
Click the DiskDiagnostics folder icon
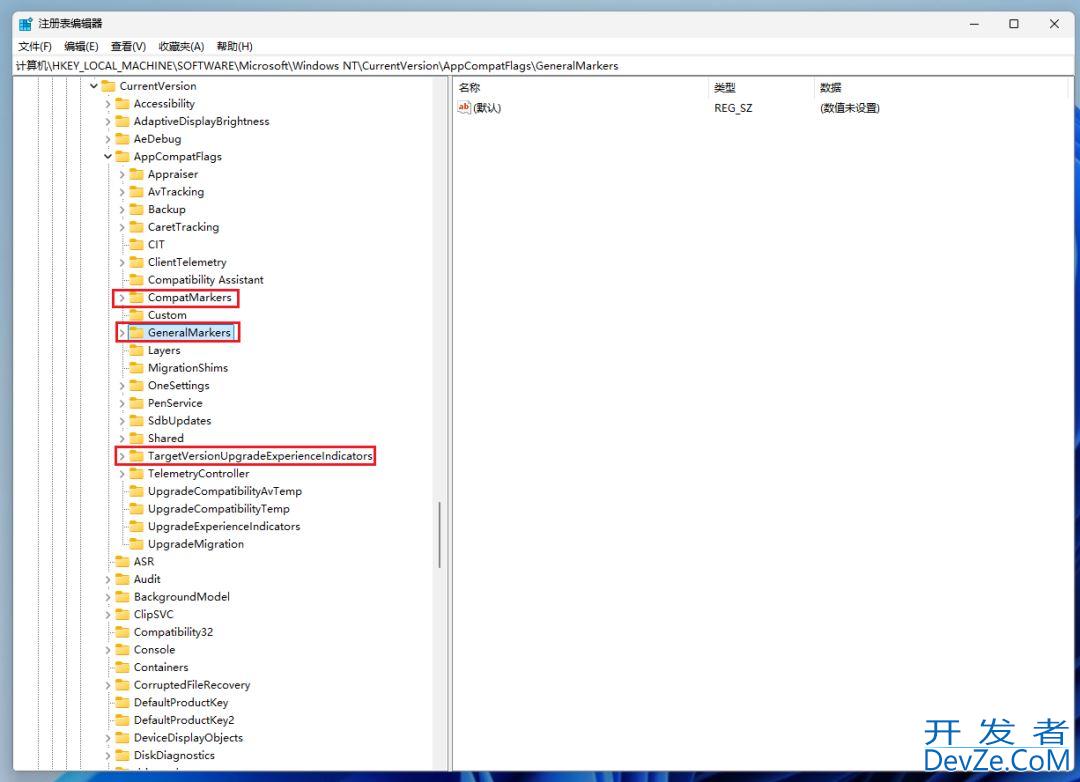pyautogui.click(x=123, y=755)
